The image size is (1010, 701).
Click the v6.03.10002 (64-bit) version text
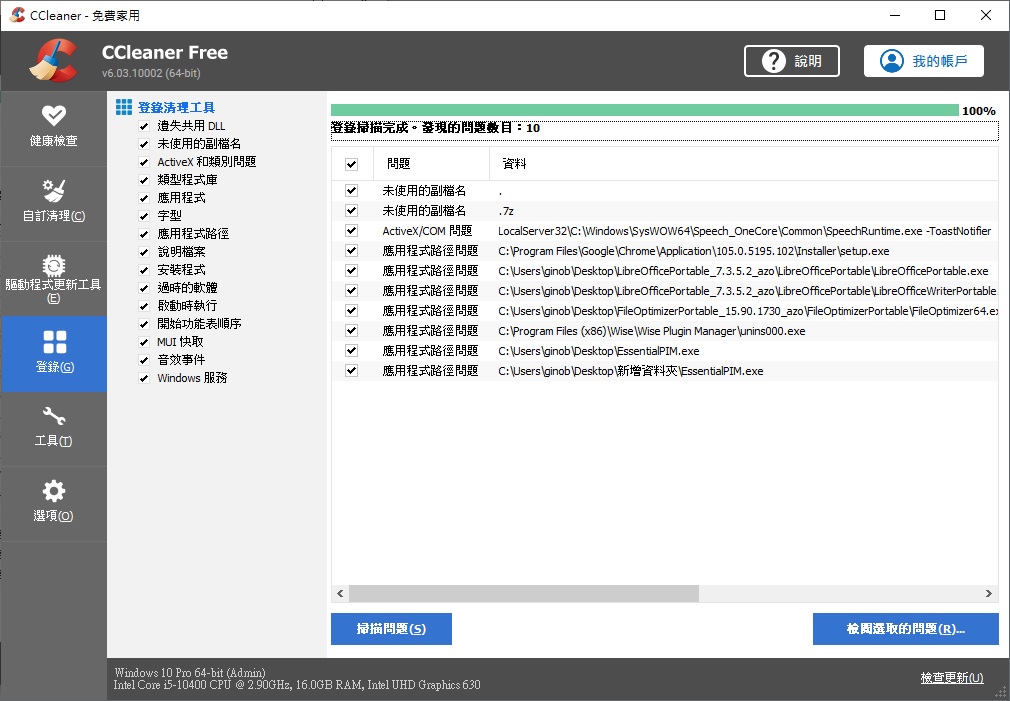pos(151,73)
